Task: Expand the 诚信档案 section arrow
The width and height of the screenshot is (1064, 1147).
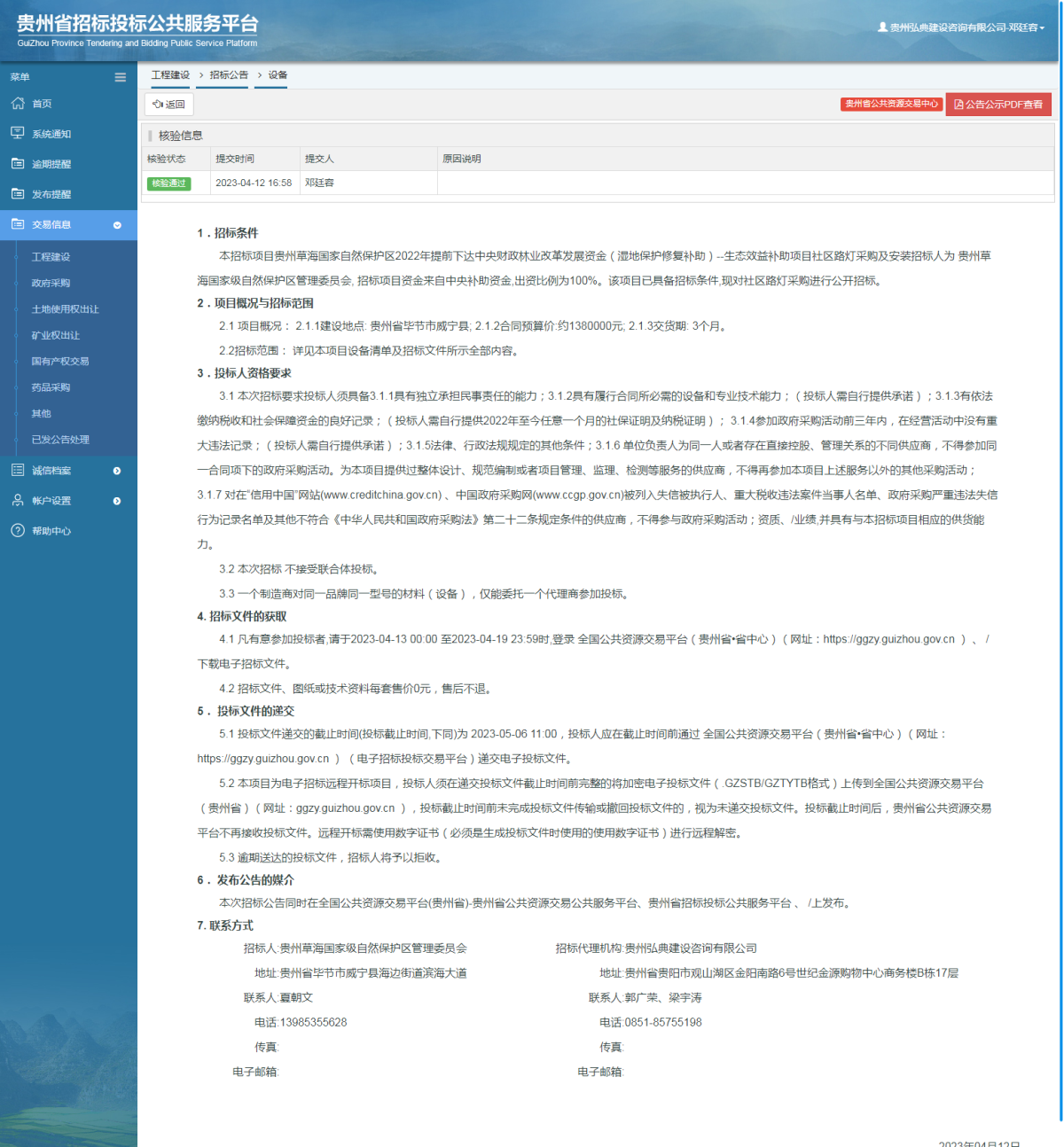Action: click(x=116, y=470)
